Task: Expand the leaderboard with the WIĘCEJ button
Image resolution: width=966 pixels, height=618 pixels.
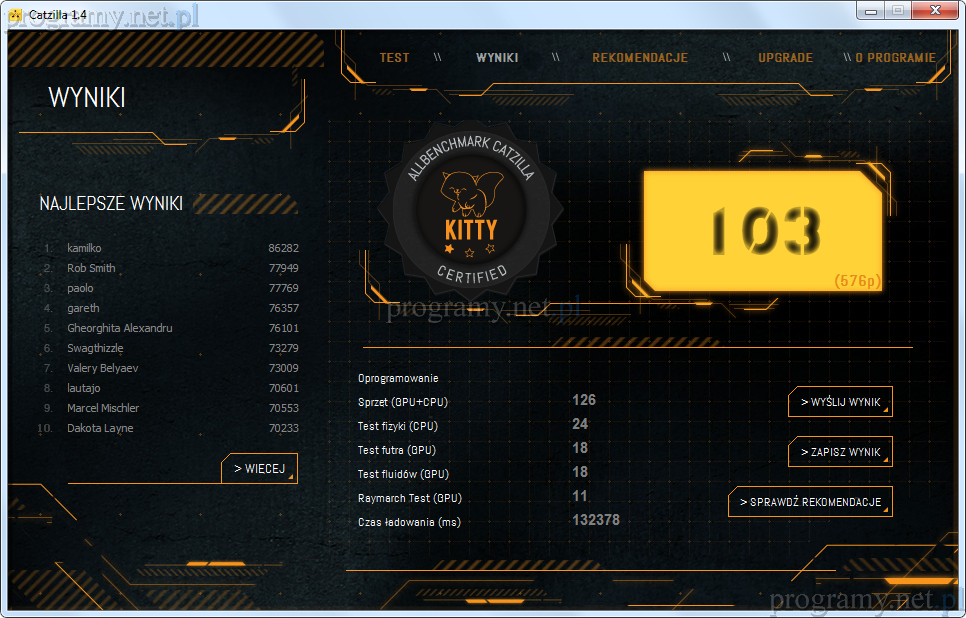Action: pos(259,468)
